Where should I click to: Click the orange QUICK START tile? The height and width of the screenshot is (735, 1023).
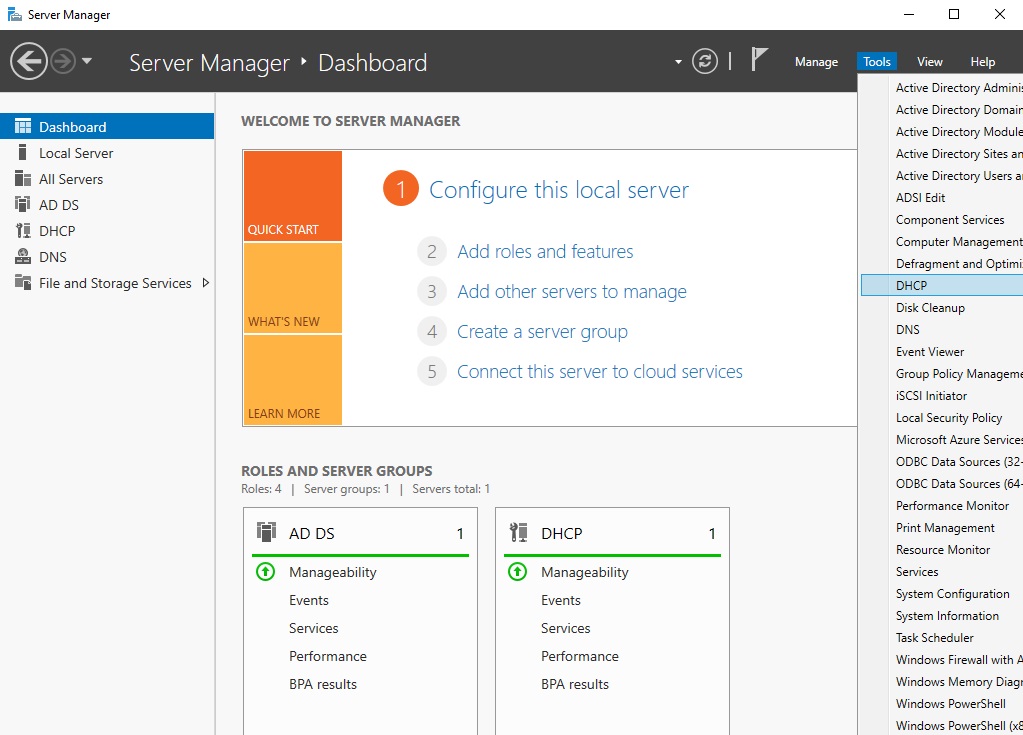point(292,196)
